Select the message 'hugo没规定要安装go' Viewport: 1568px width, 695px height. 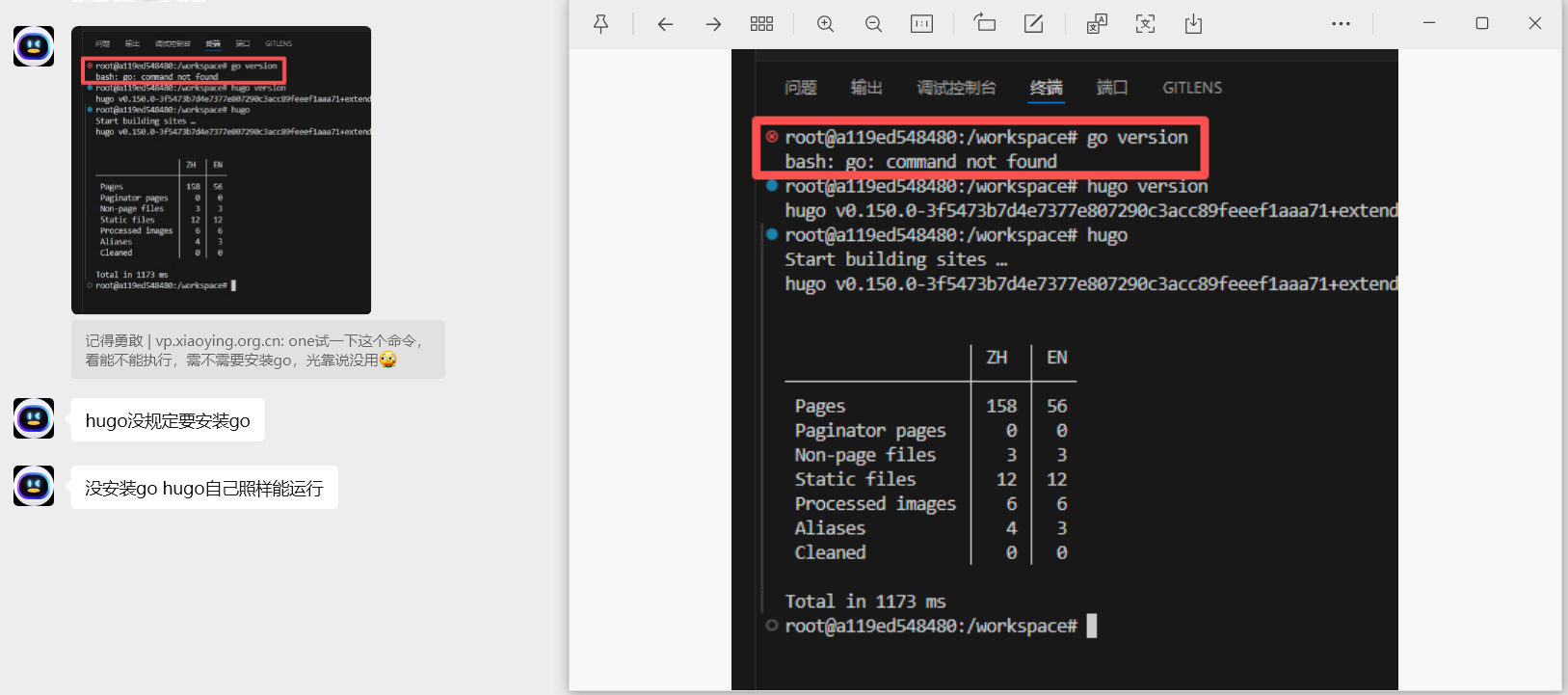(168, 420)
